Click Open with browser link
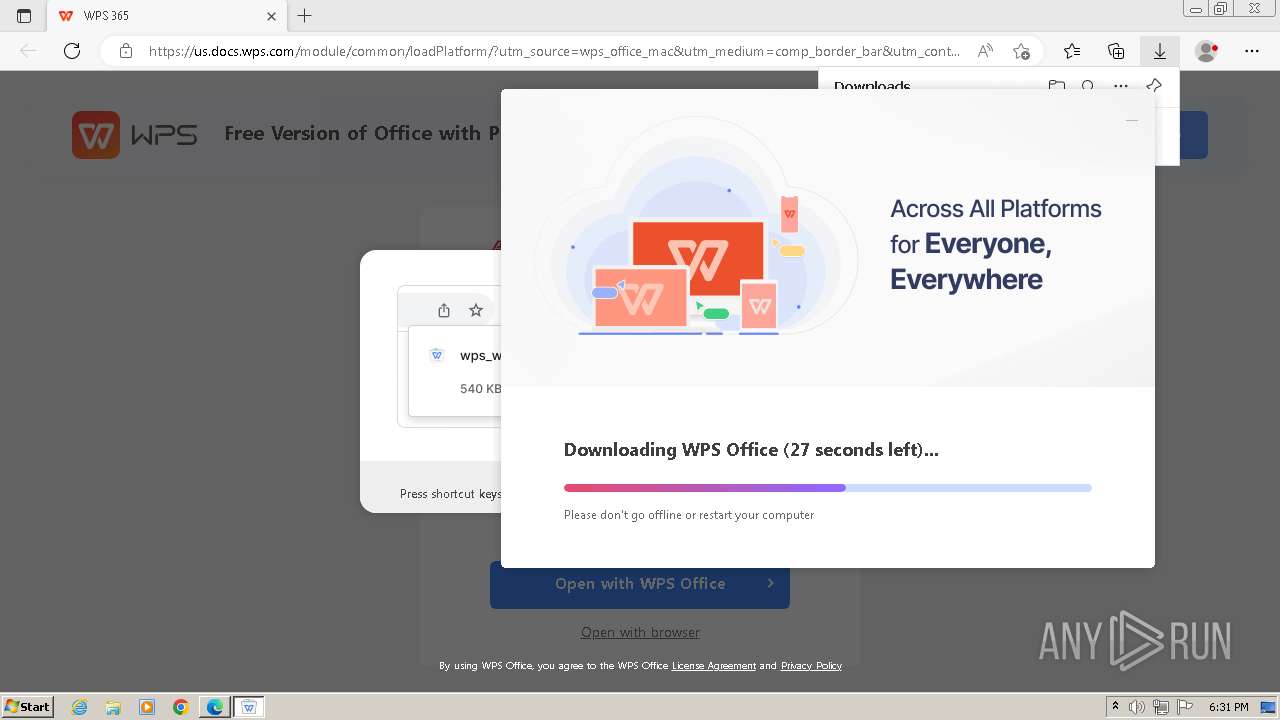 (640, 632)
